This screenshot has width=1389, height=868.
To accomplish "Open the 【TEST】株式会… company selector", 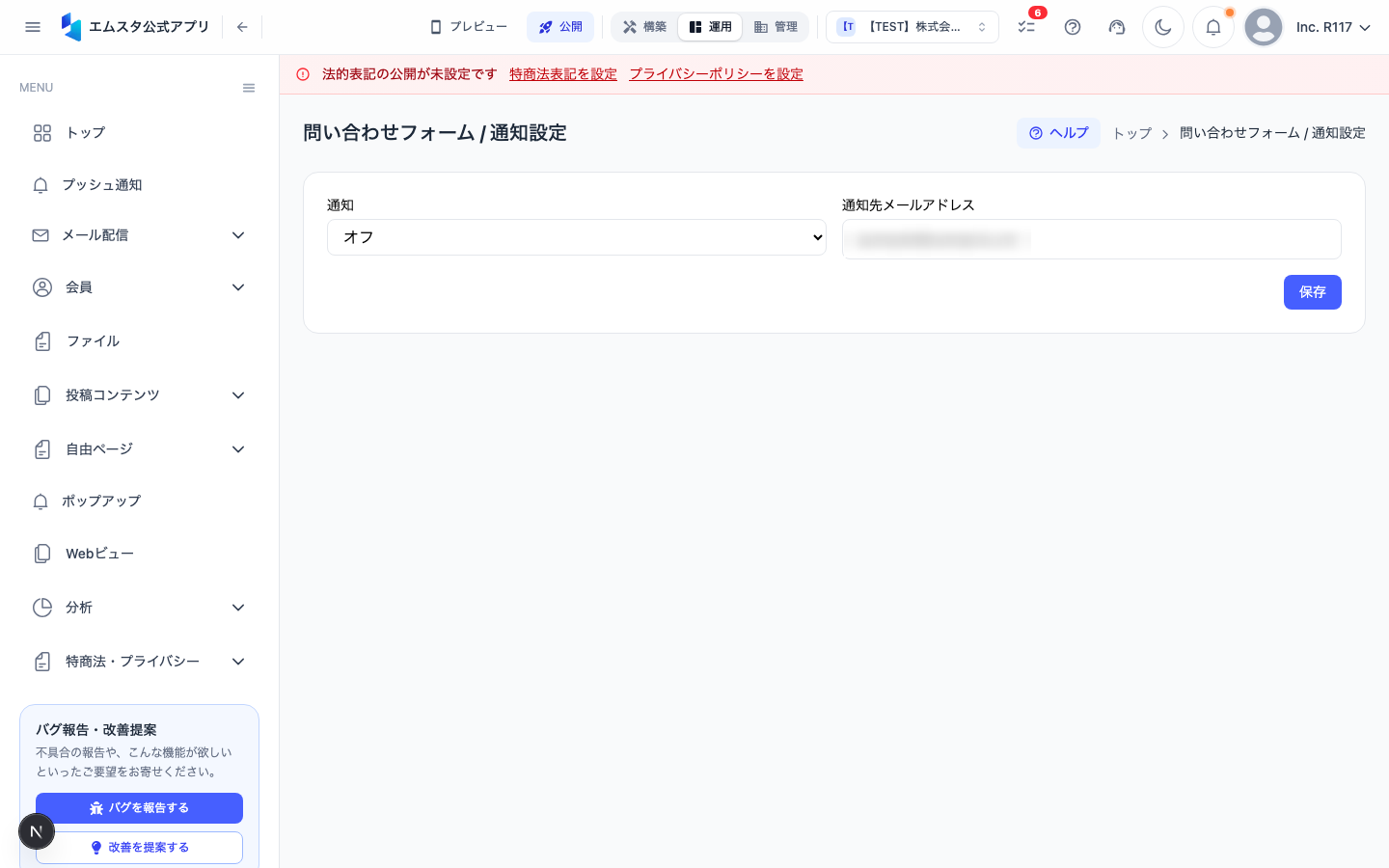I will 912,27.
